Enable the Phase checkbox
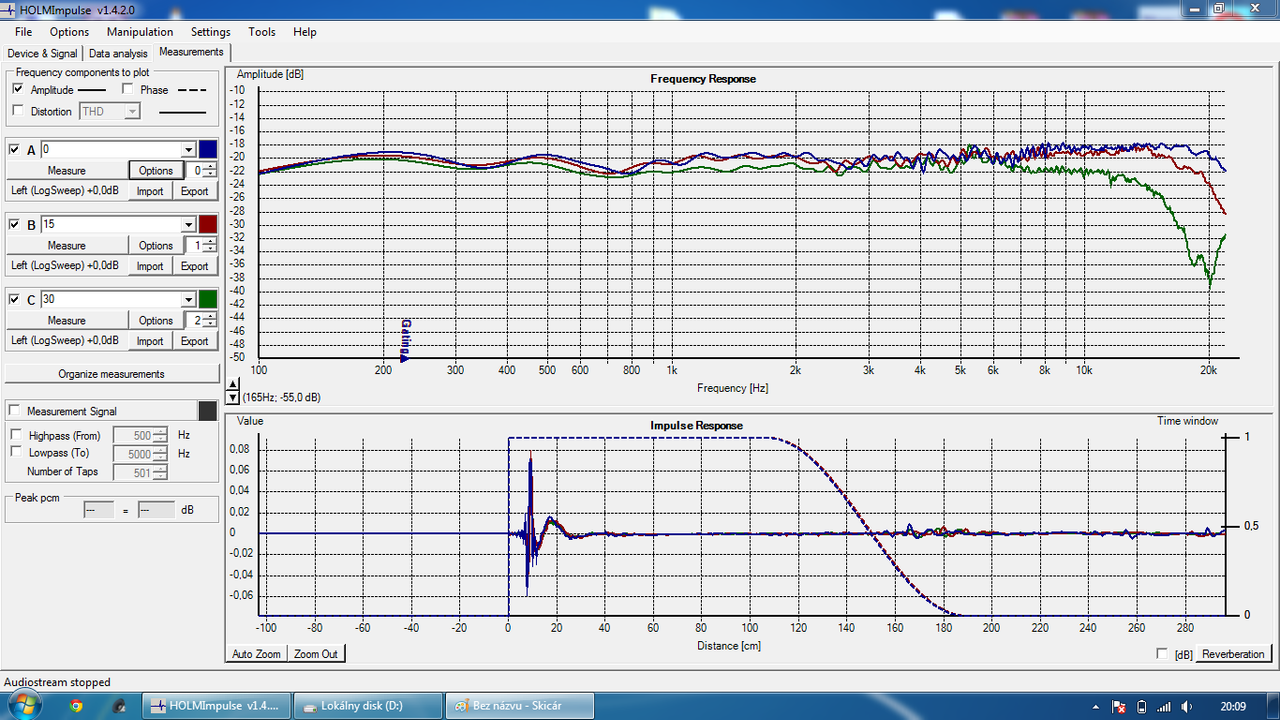The height and width of the screenshot is (720, 1280). [127, 89]
